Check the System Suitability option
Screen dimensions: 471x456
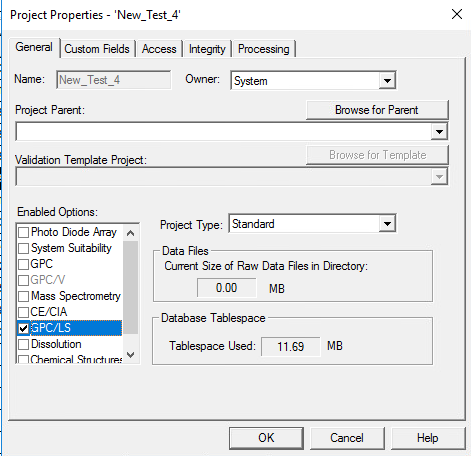pyautogui.click(x=23, y=248)
